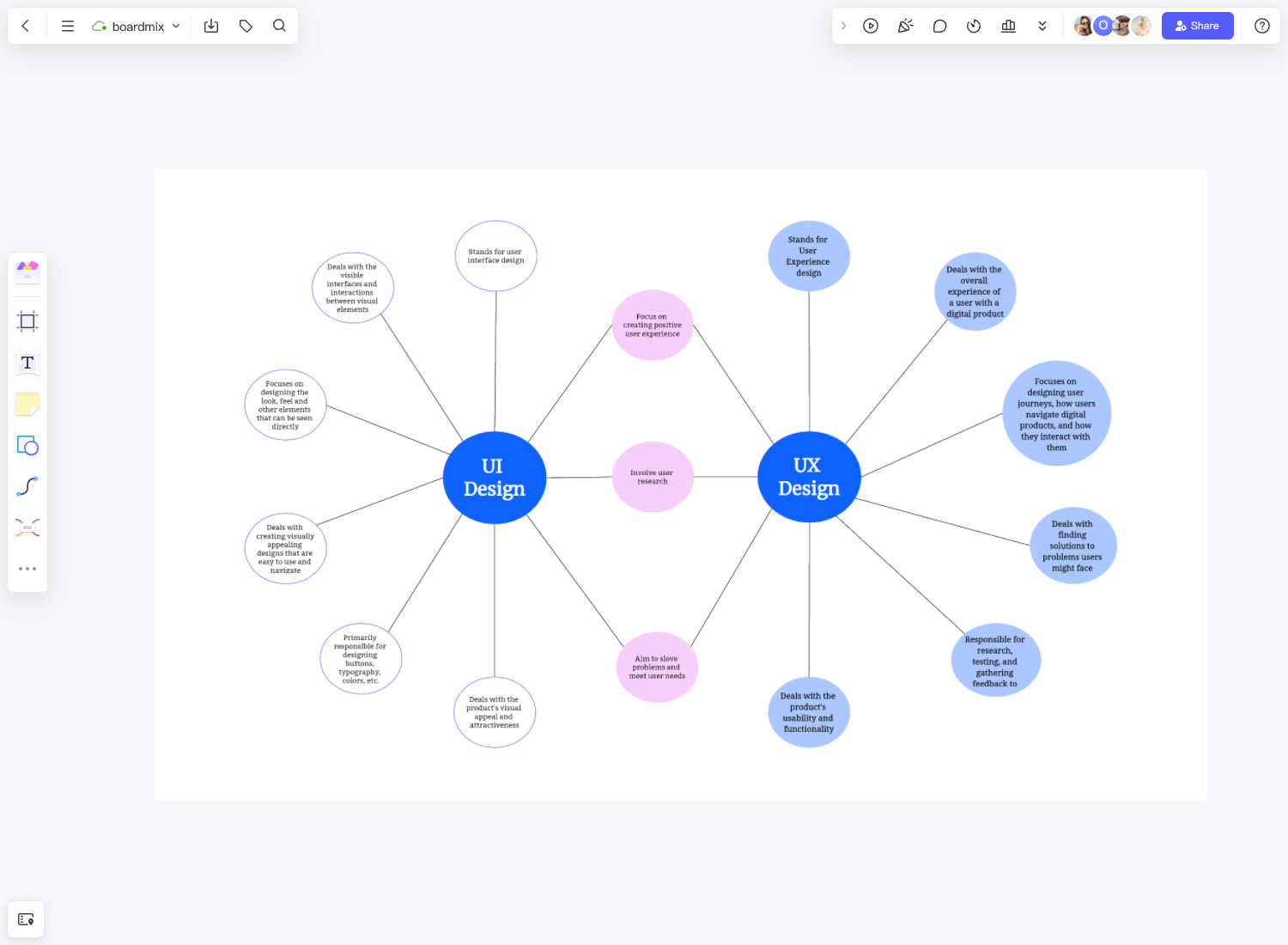Expand more tools double chevron

point(1042,26)
